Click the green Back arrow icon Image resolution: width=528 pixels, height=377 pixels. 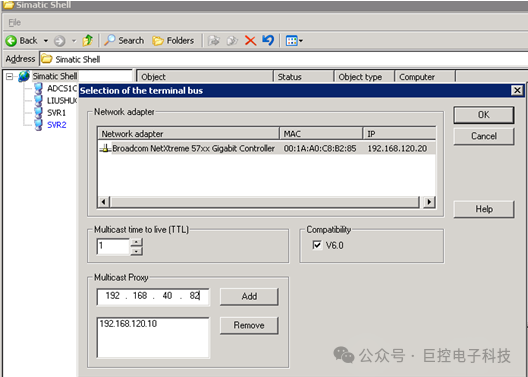[x=11, y=41]
